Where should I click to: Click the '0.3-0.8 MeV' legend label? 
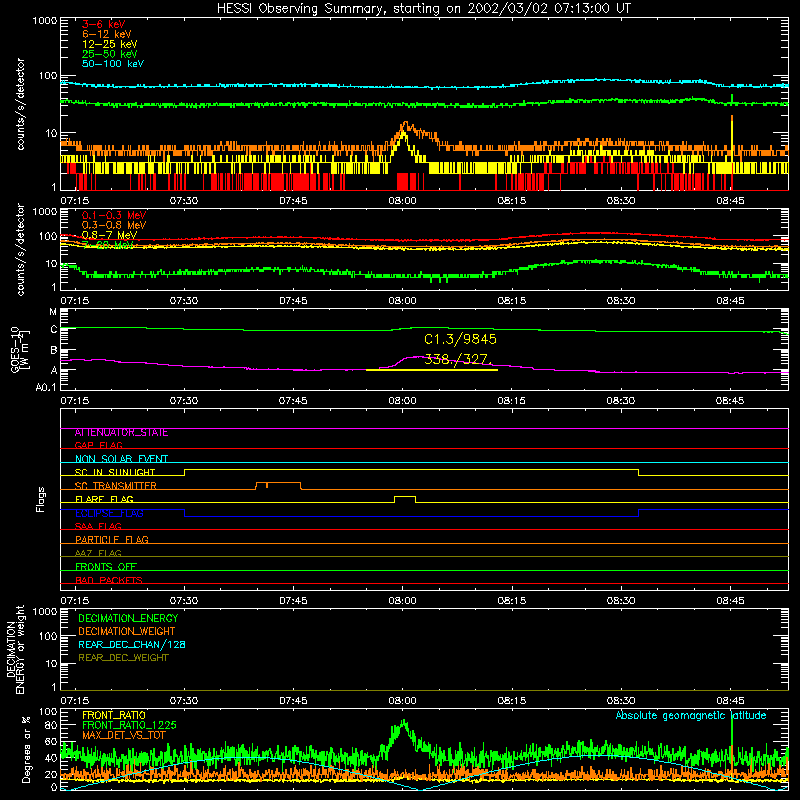pyautogui.click(x=114, y=225)
